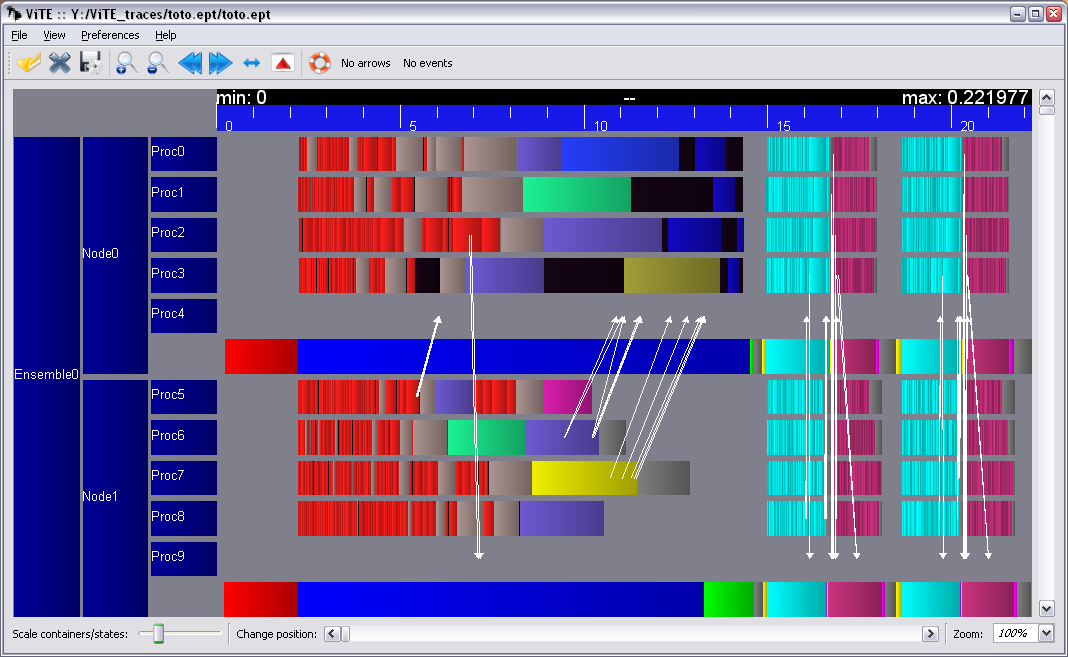This screenshot has height=657, width=1068.
Task: Click the close trace X icon
Action: (60, 63)
